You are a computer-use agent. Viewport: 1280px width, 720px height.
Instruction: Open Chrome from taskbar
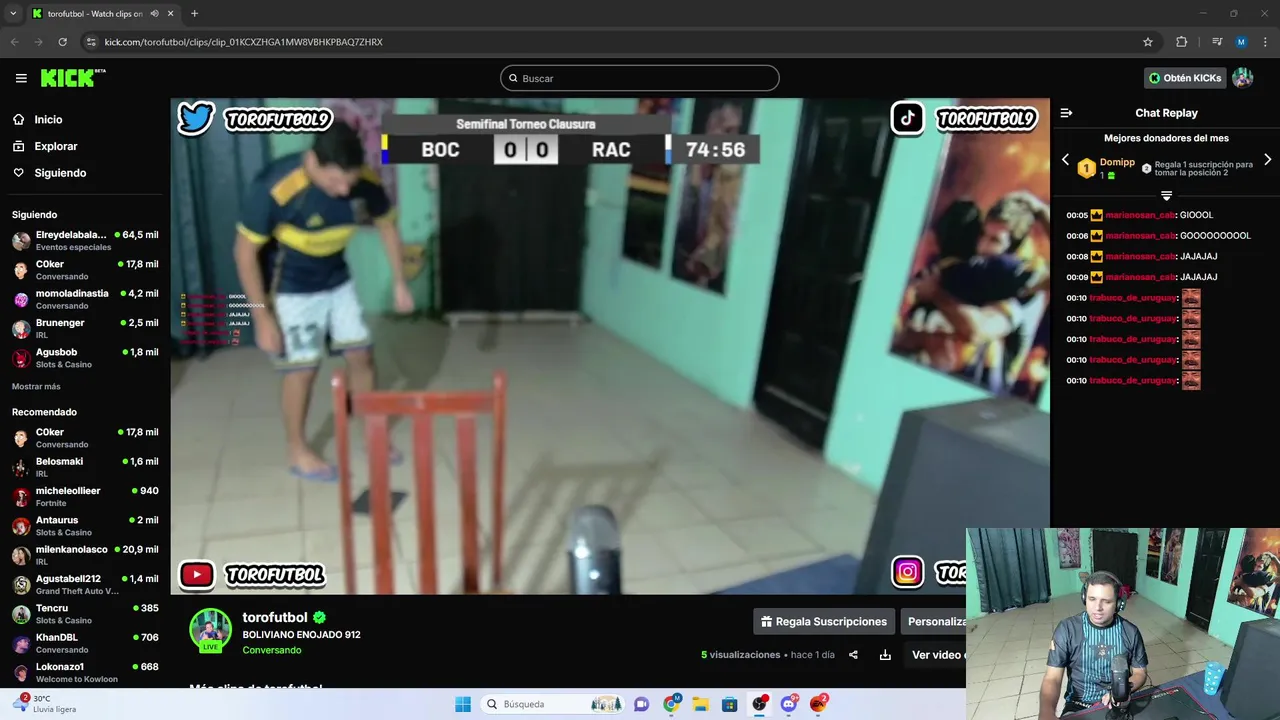(x=671, y=704)
